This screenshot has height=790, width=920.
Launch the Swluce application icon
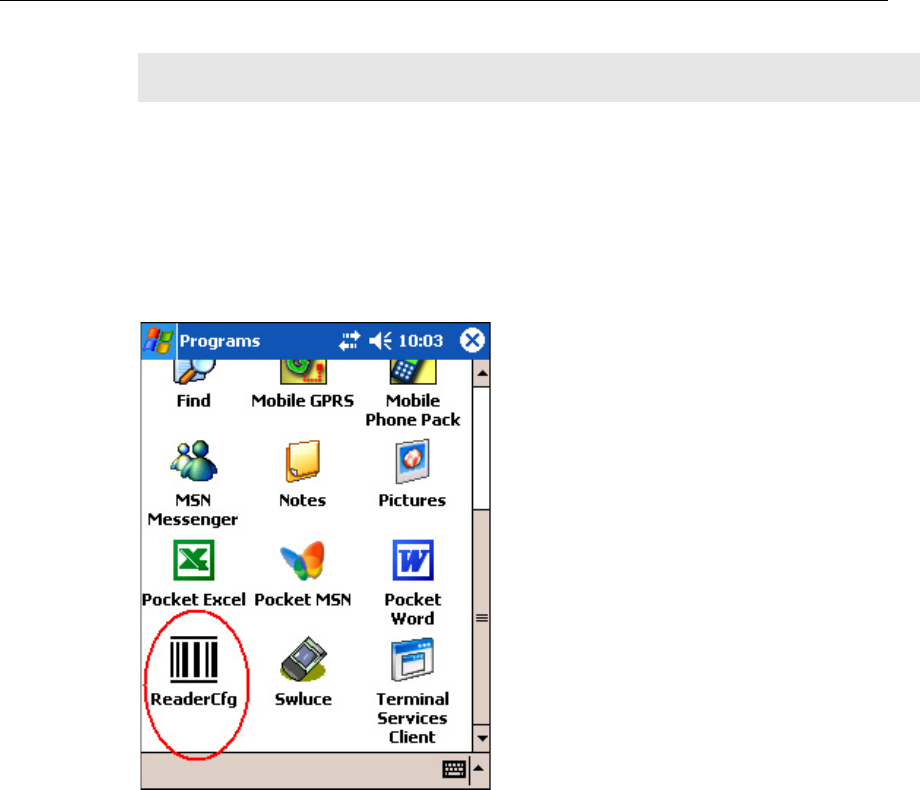(x=303, y=659)
